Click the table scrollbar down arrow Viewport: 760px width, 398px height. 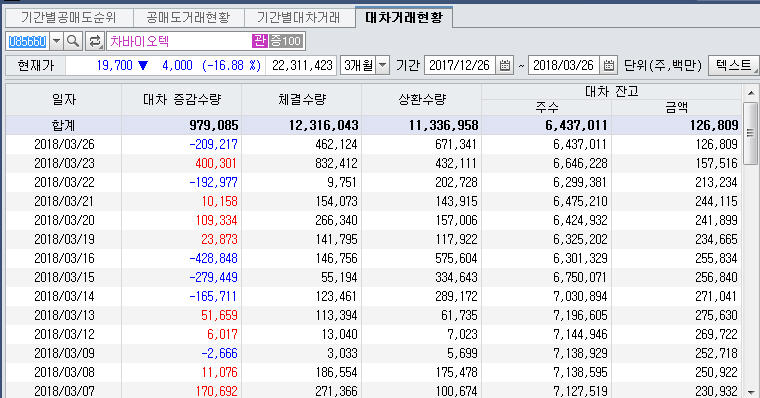[750, 391]
